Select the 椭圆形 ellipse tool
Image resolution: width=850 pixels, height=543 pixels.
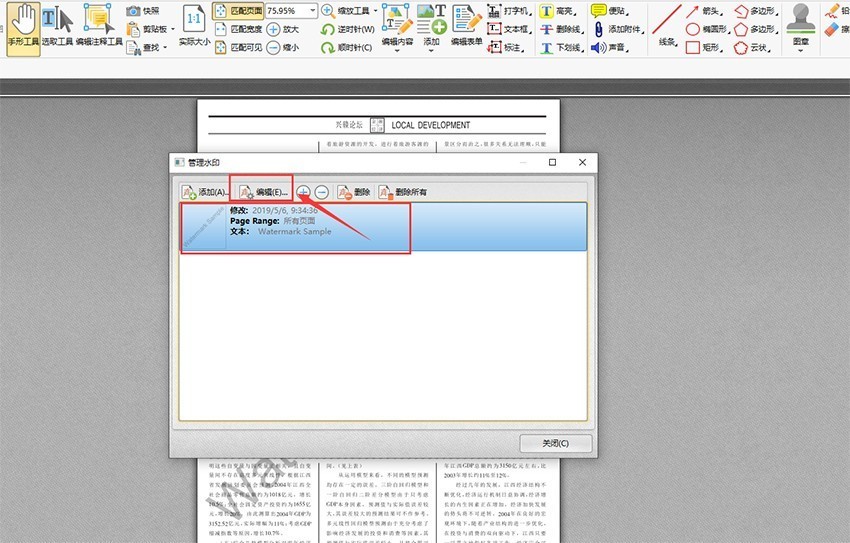(x=706, y=29)
